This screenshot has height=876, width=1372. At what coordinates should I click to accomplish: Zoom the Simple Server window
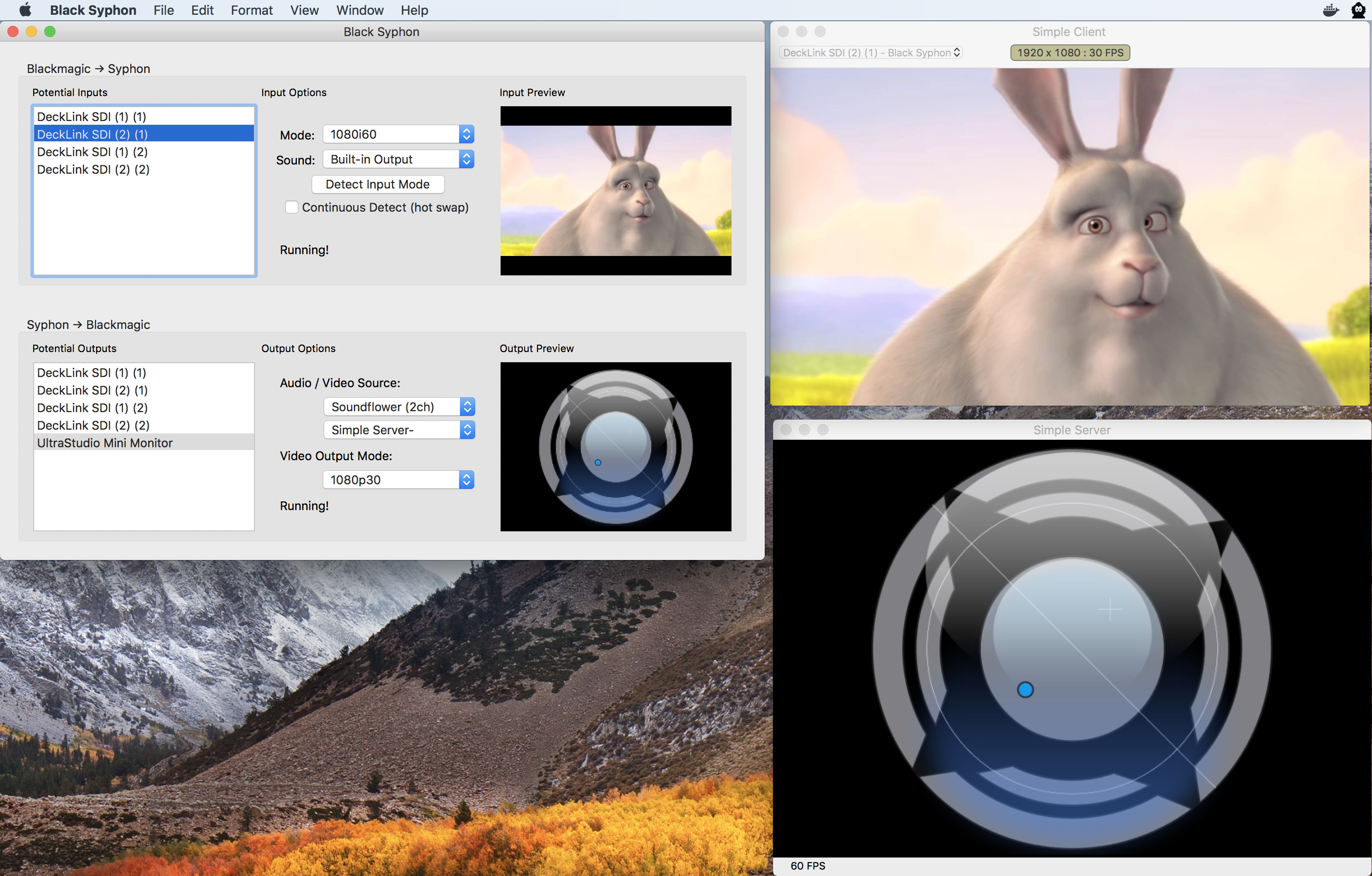823,430
